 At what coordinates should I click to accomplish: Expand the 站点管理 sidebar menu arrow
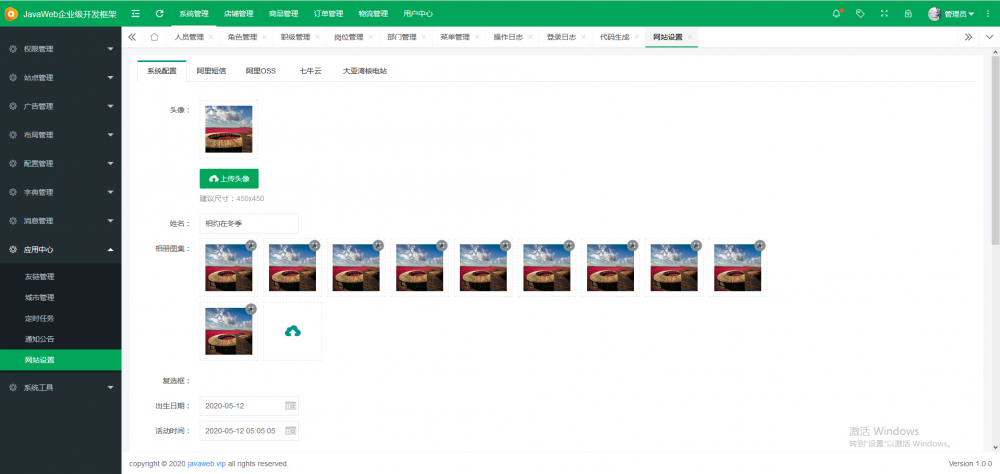tap(110, 78)
